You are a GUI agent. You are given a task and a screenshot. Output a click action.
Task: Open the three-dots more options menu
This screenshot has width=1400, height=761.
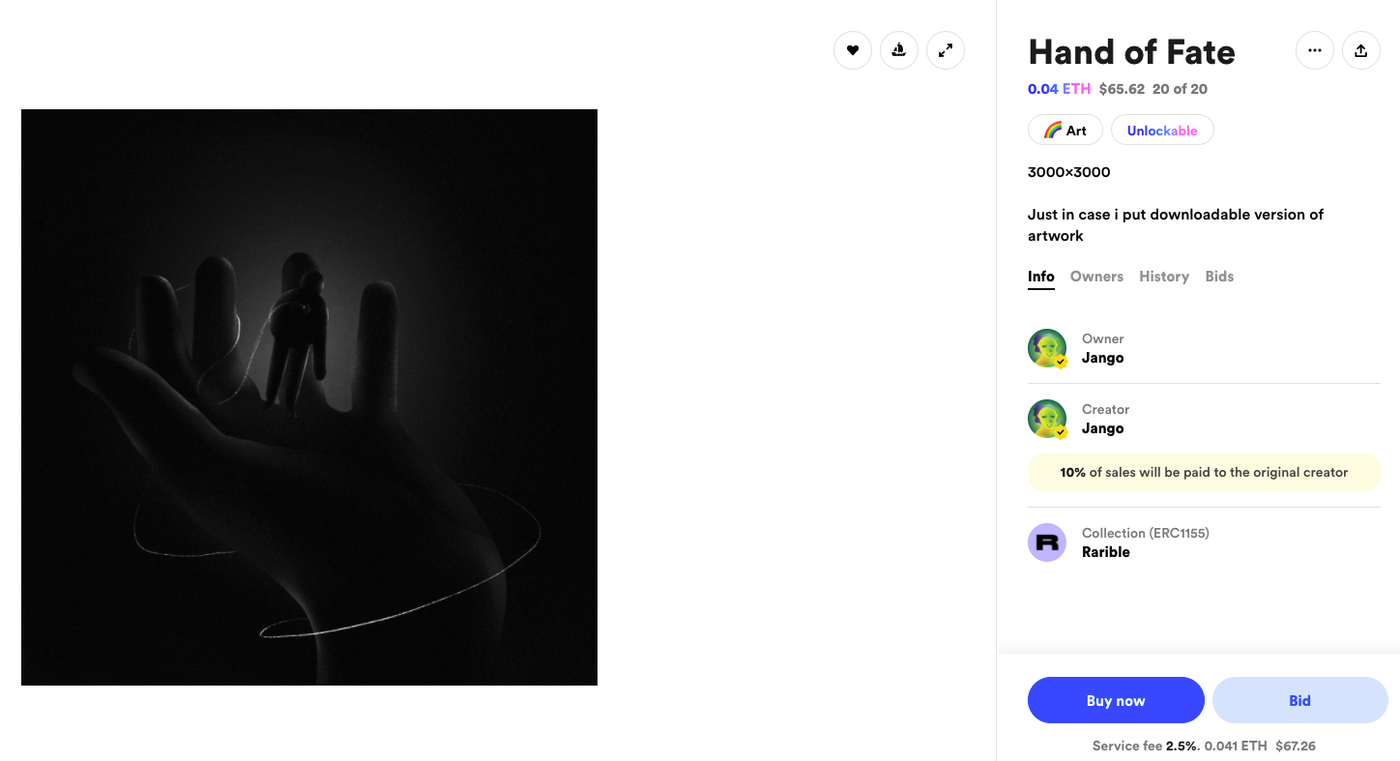tap(1314, 50)
